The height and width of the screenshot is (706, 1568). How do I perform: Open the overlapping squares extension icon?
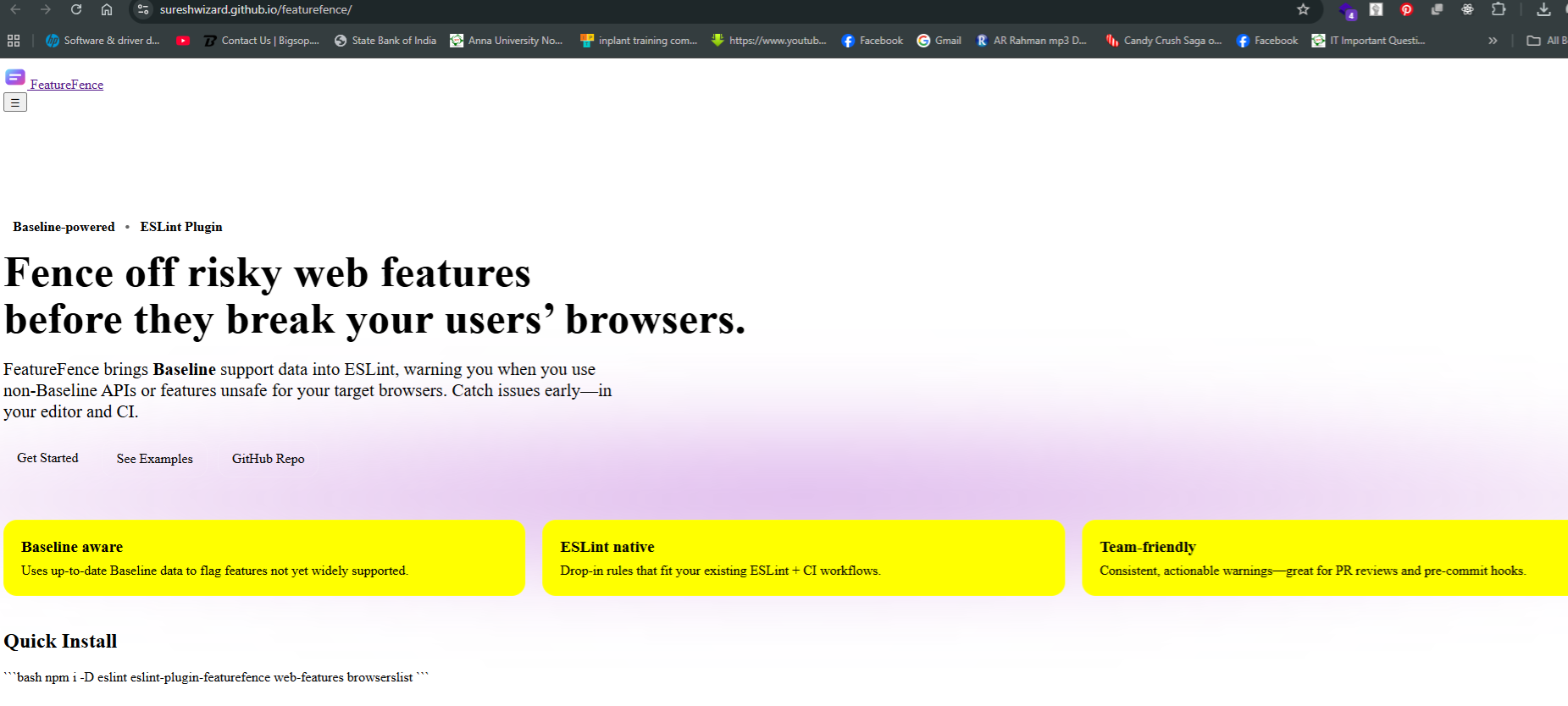point(1437,9)
